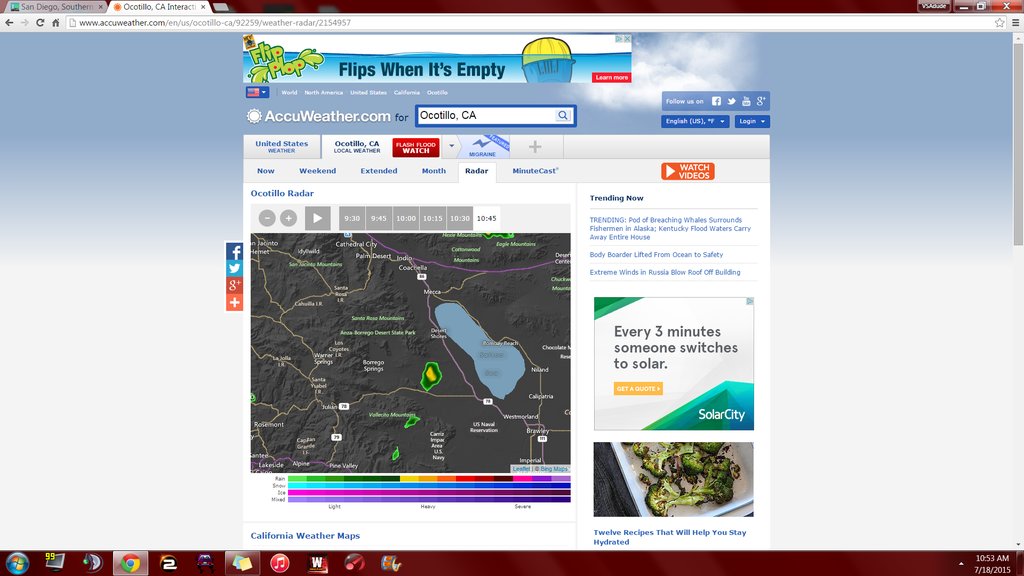Open the Weekend forecast tab
The height and width of the screenshot is (576, 1024).
click(x=317, y=171)
